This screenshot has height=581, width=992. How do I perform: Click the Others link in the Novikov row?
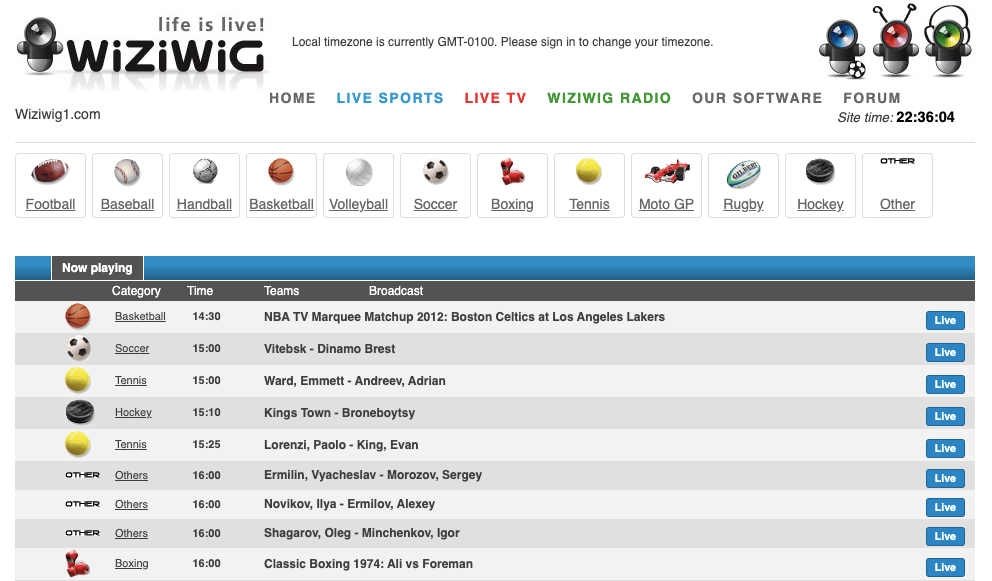coord(132,504)
